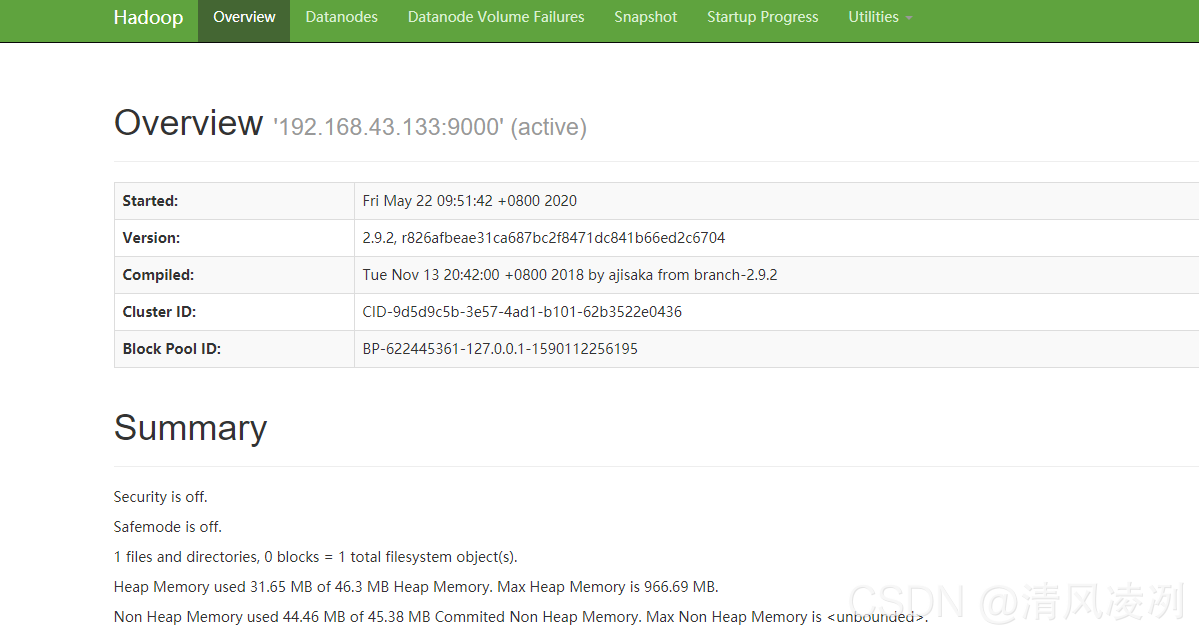Select the Tue Nov 13 compiled value
Viewport: 1199px width, 634px height.
tap(570, 275)
